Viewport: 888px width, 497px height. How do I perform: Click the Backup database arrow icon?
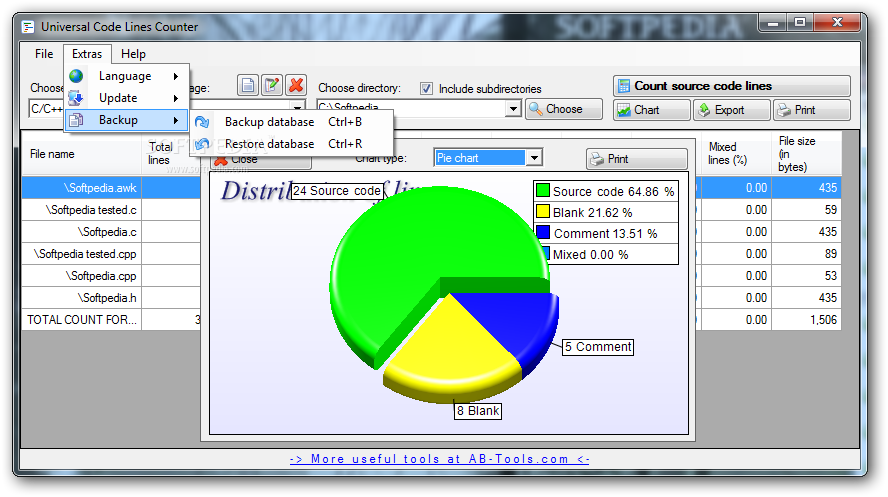[x=202, y=122]
